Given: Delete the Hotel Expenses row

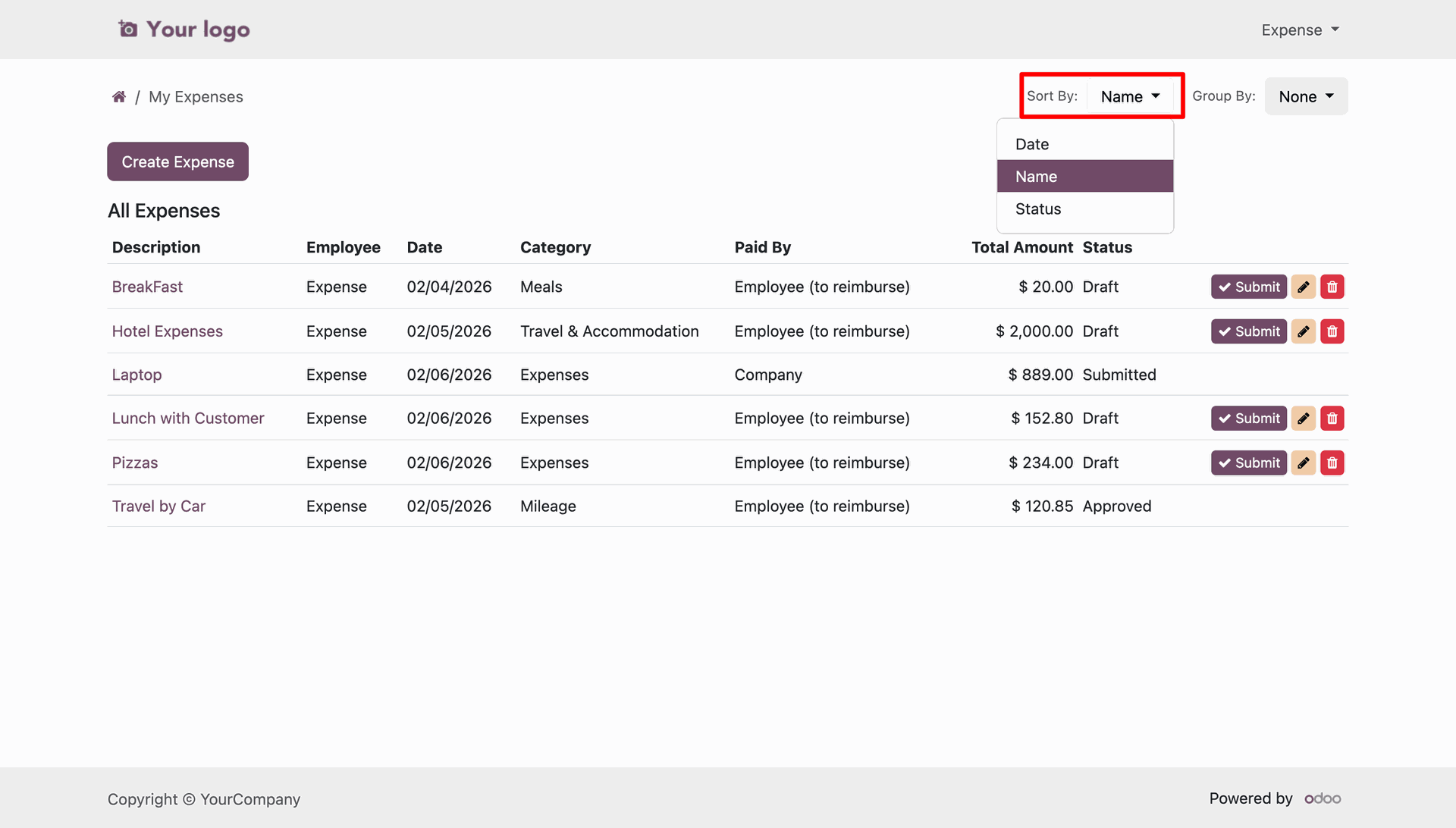Looking at the screenshot, I should [1332, 331].
